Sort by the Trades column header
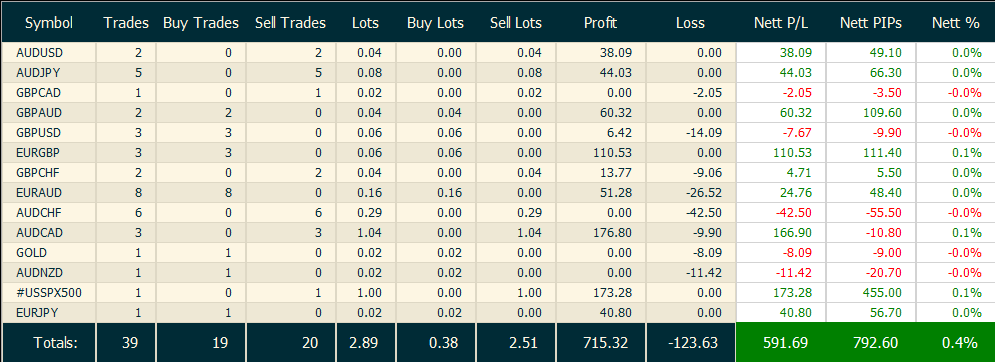The height and width of the screenshot is (362, 995). (x=126, y=23)
